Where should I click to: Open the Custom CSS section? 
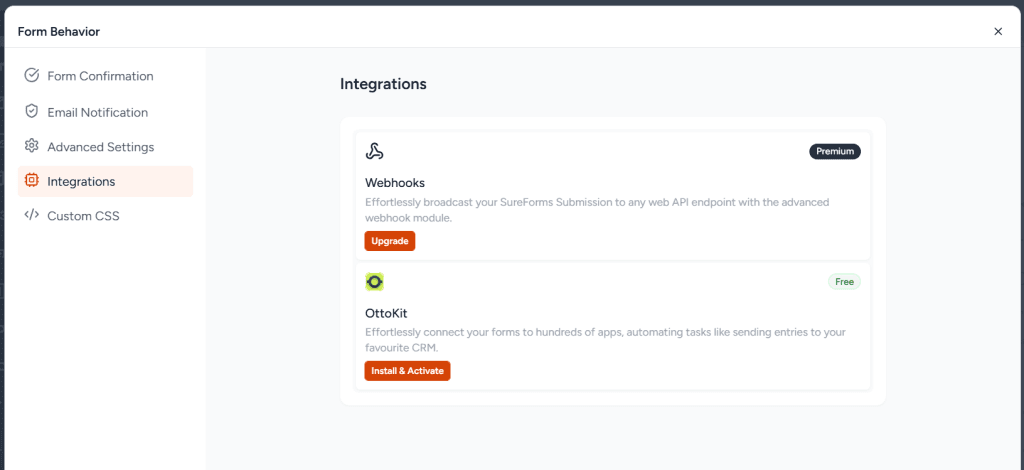(83, 215)
